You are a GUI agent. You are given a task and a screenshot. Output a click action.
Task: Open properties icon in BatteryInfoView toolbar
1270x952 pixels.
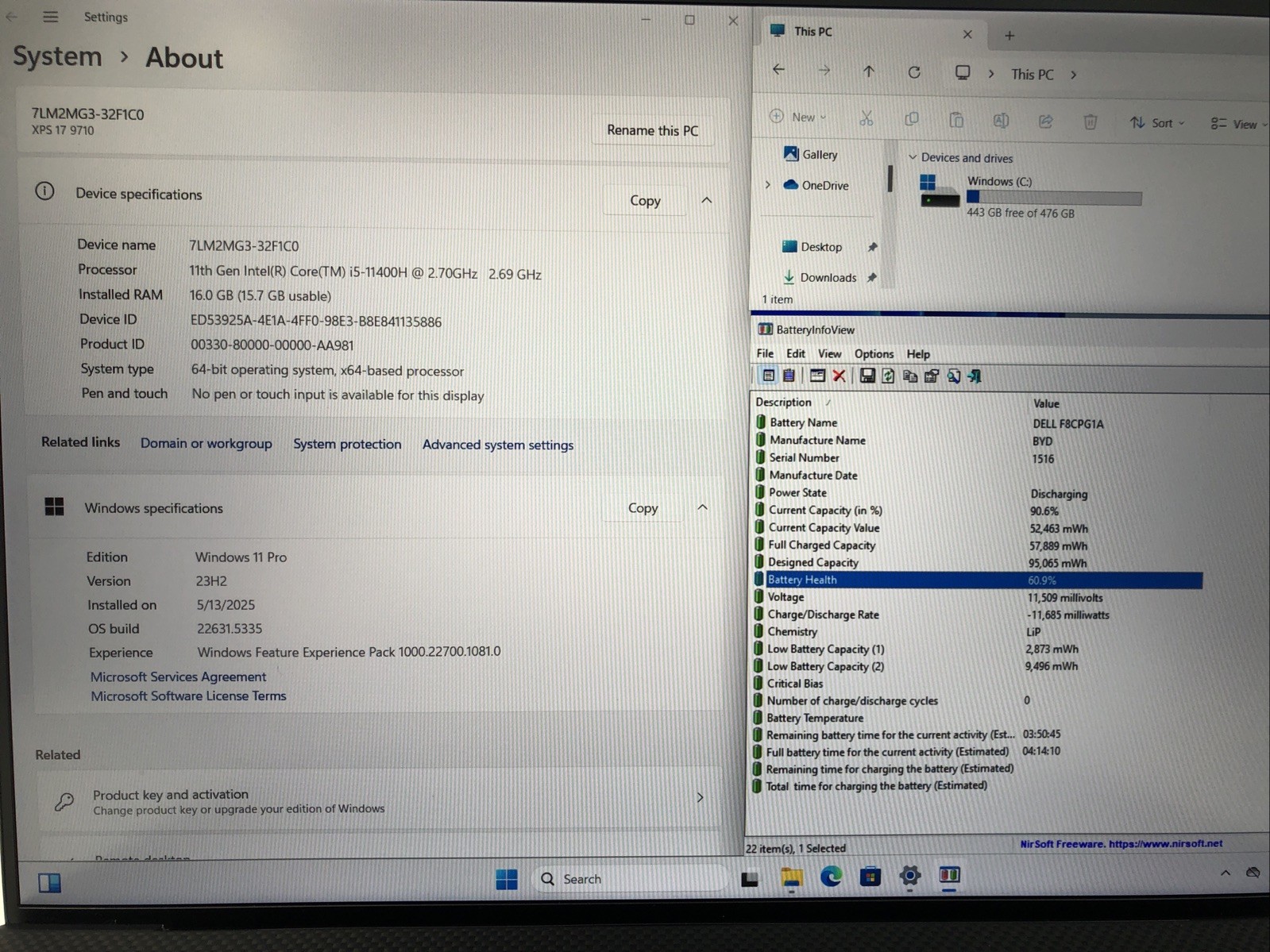[x=931, y=376]
